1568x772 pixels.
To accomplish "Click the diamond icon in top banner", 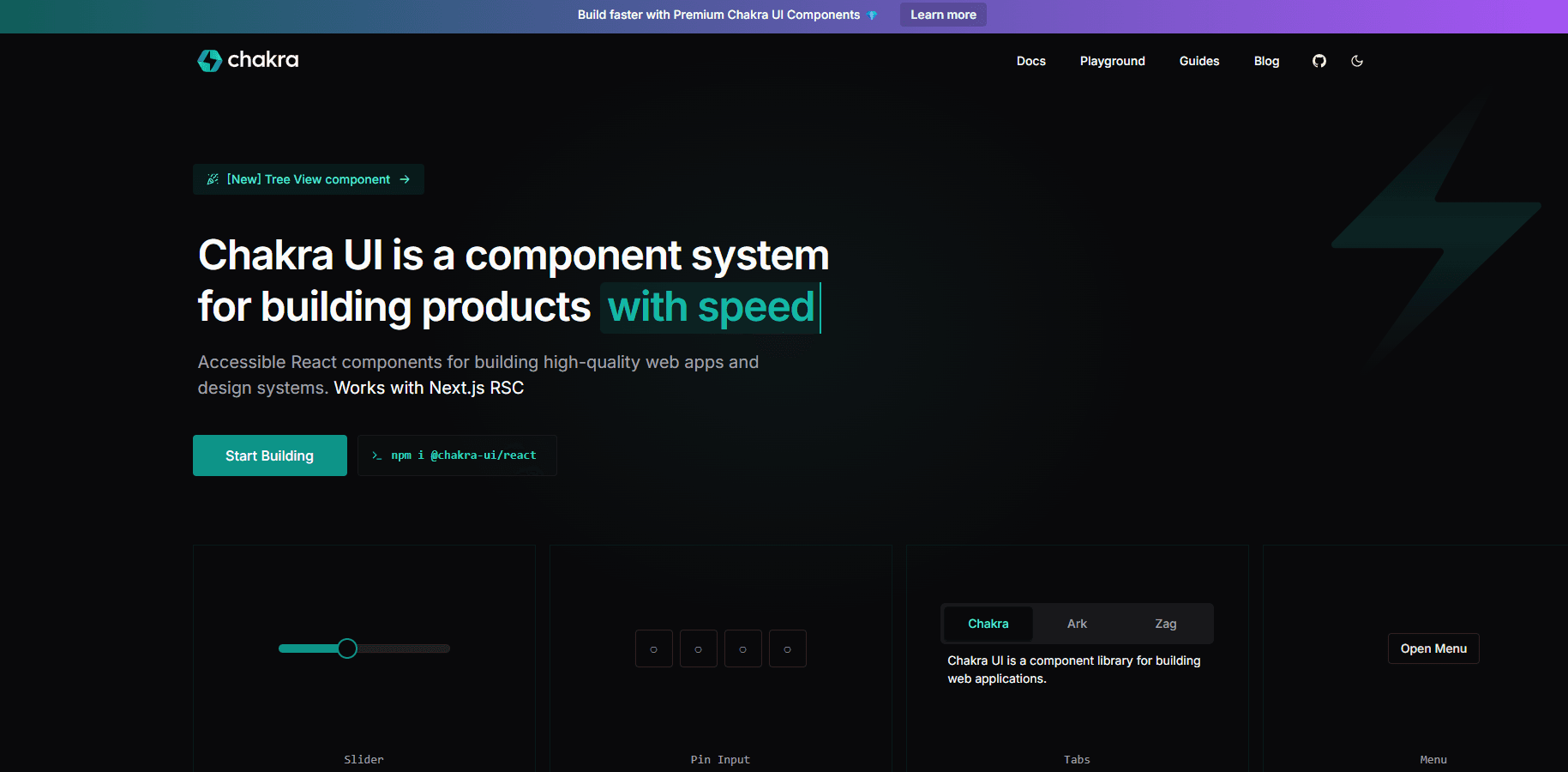I will (873, 15).
